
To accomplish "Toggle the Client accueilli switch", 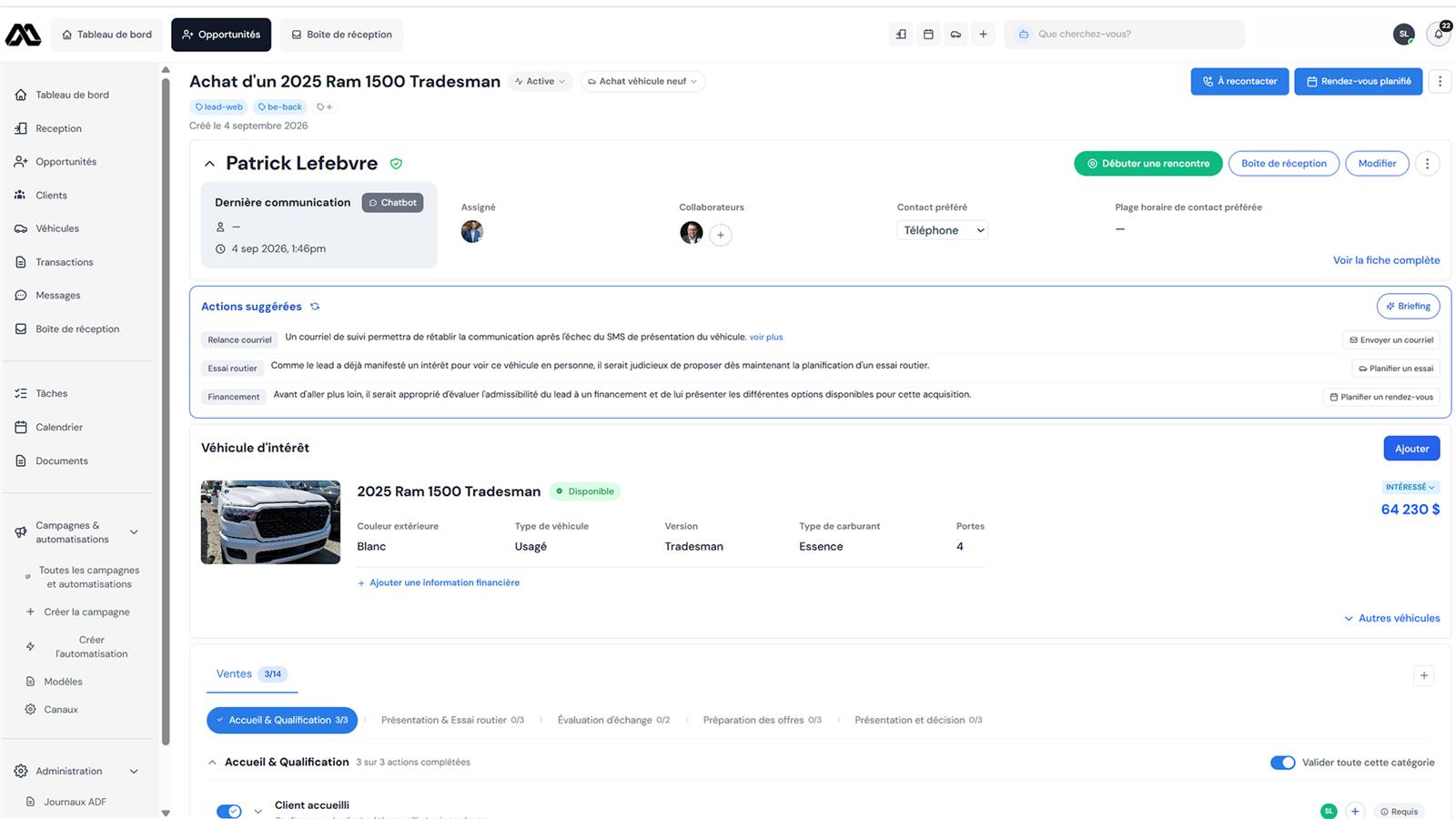I will coord(228,811).
